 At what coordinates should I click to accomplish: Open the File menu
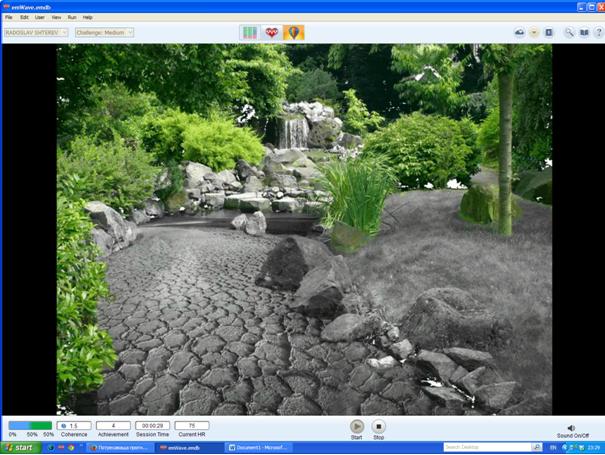click(9, 17)
